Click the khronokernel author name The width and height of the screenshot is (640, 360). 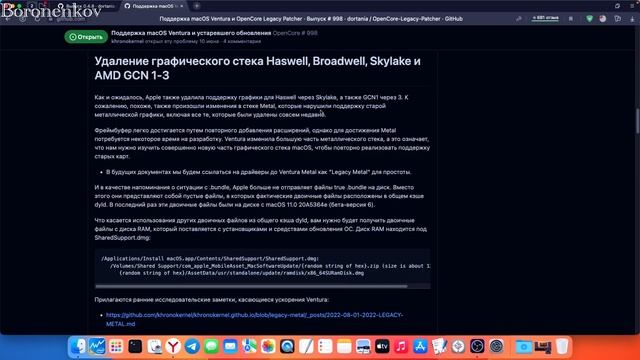127,41
